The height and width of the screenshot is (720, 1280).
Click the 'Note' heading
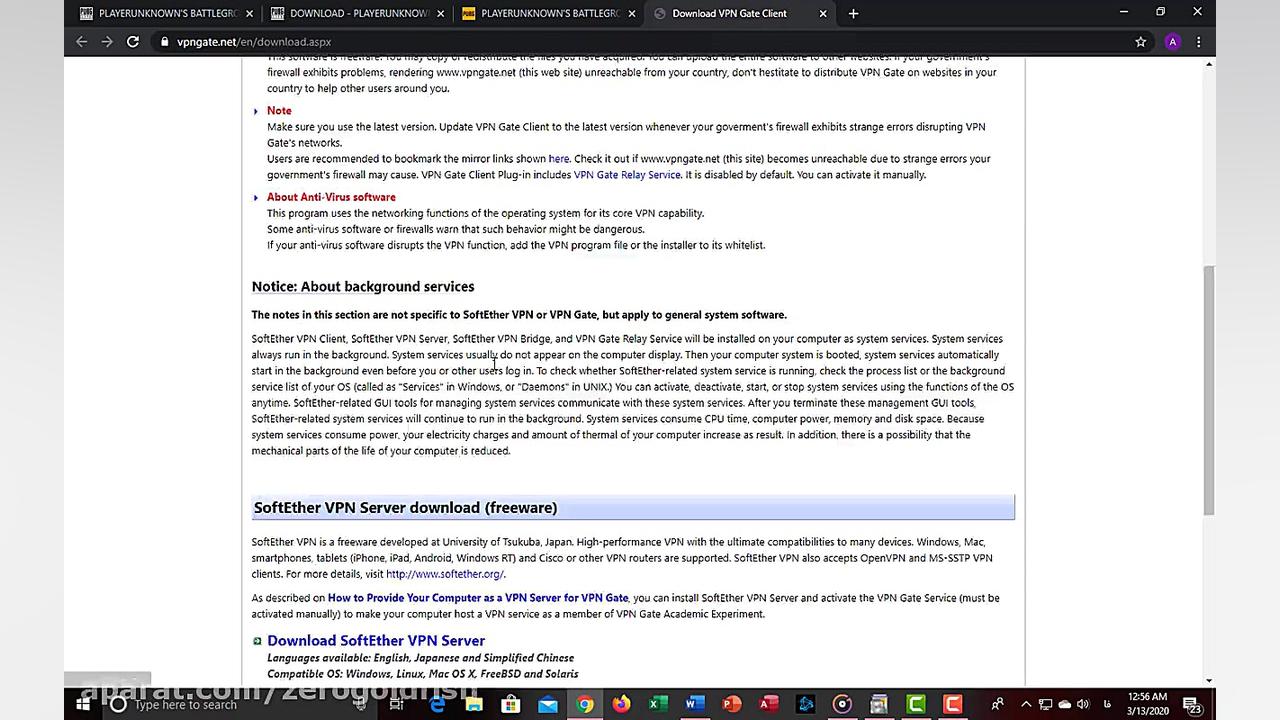click(279, 111)
